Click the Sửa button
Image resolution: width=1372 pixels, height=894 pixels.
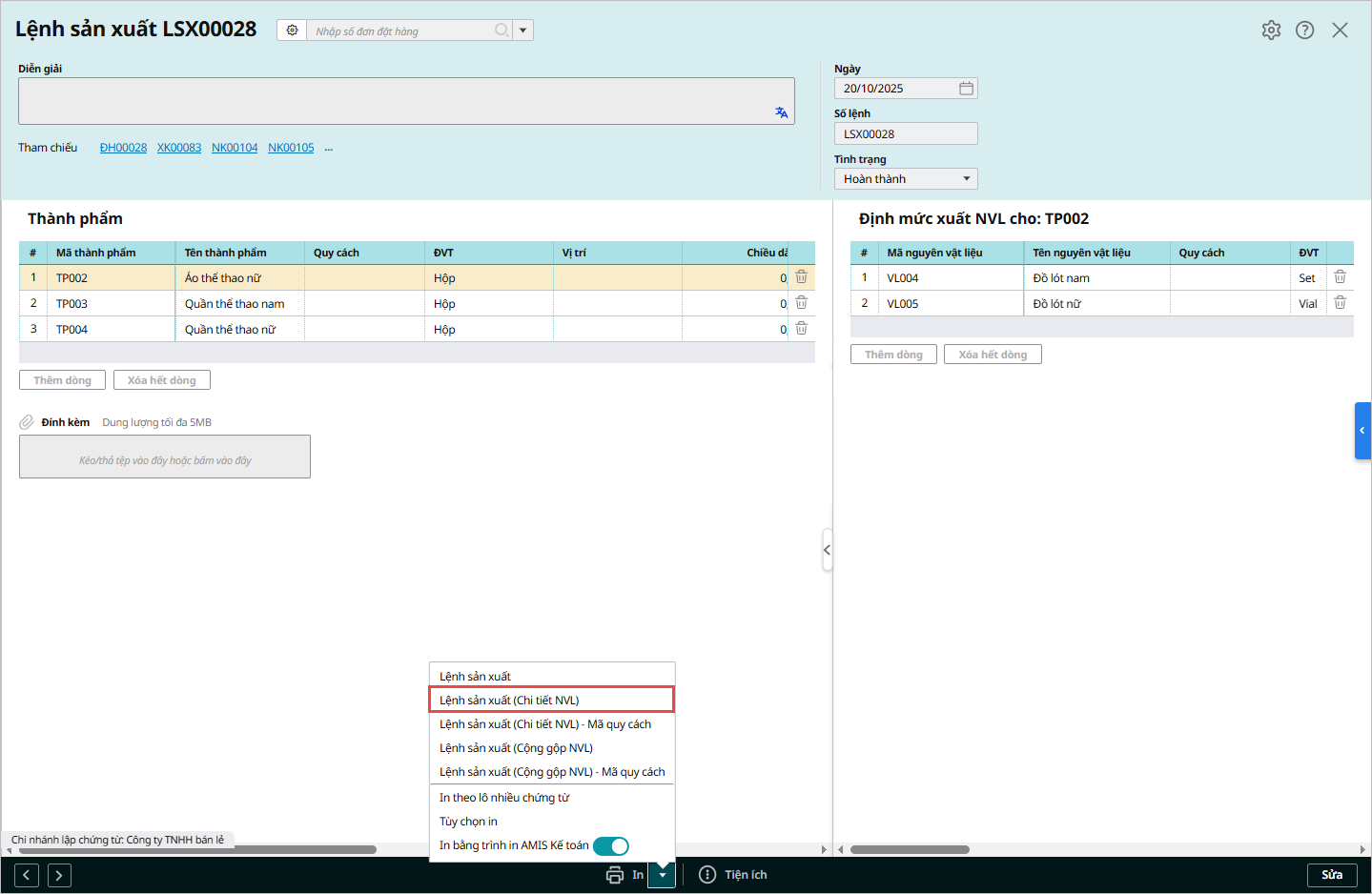tap(1331, 875)
